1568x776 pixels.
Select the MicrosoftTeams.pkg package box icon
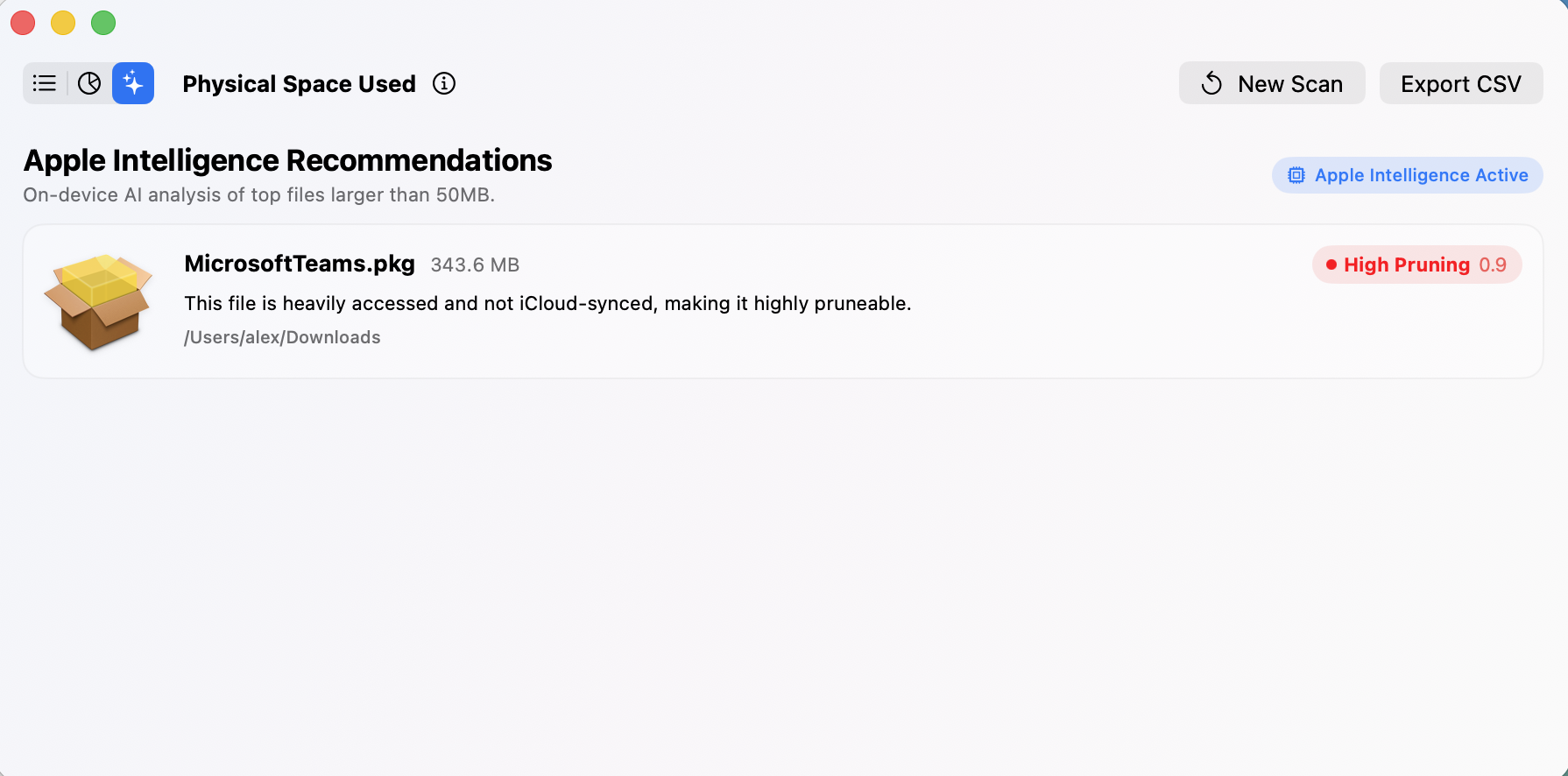tap(98, 301)
